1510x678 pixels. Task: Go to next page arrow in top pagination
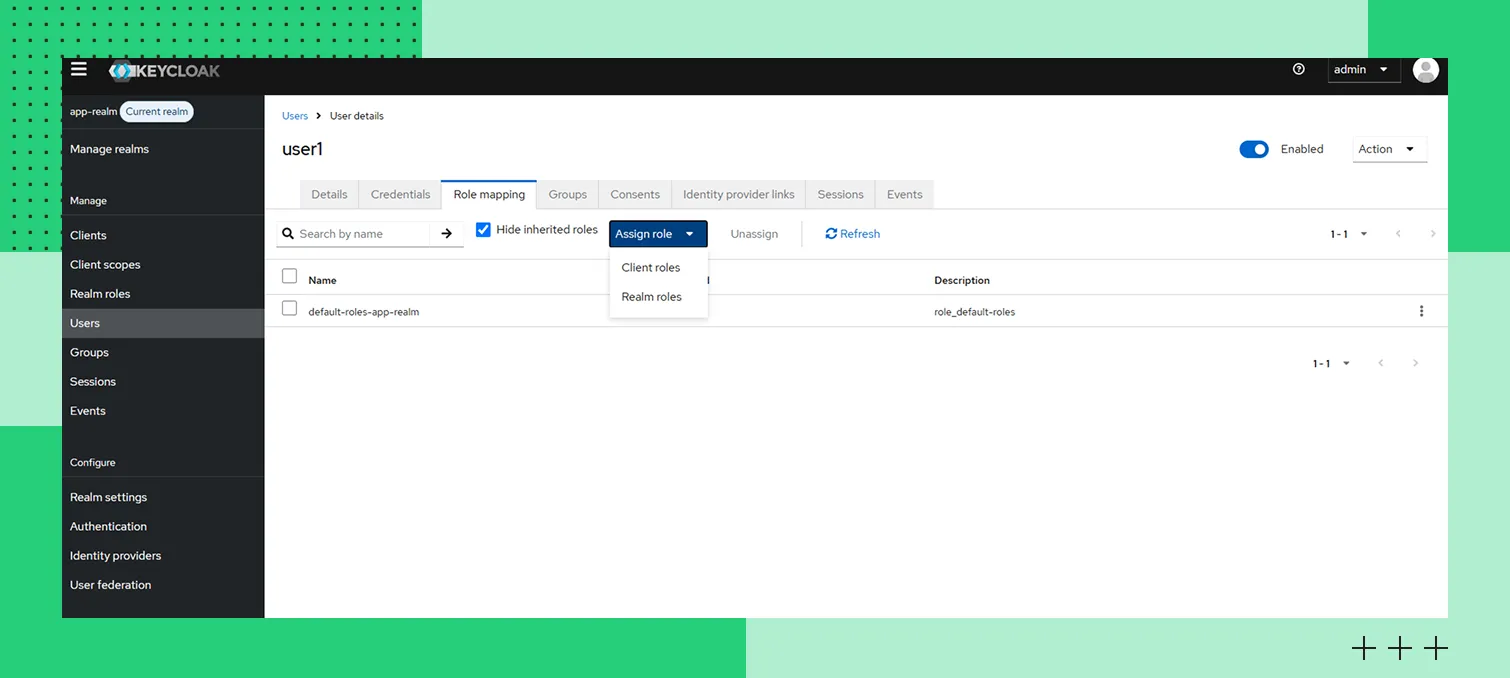(x=1432, y=234)
